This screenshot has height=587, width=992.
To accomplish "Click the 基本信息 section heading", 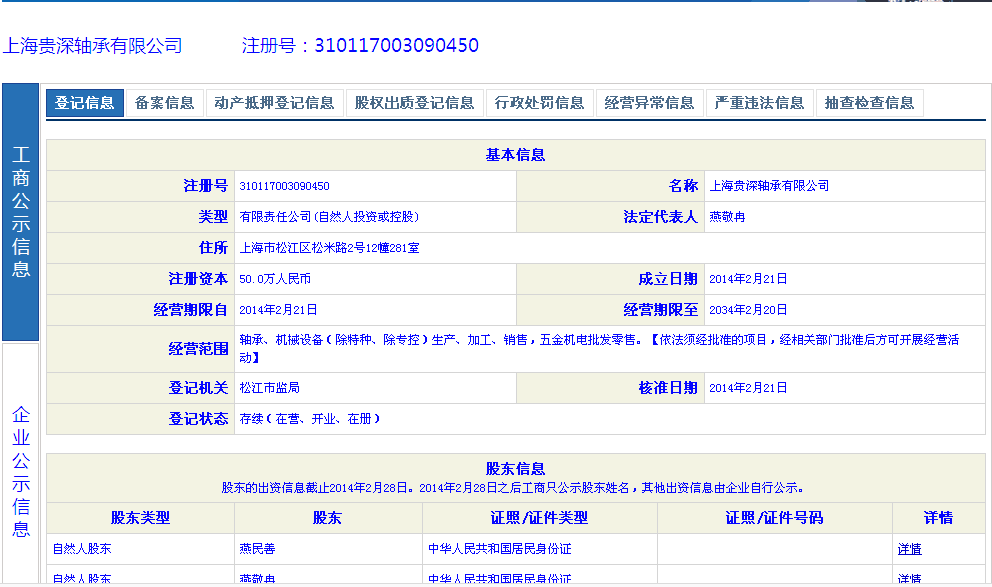I will click(x=515, y=155).
